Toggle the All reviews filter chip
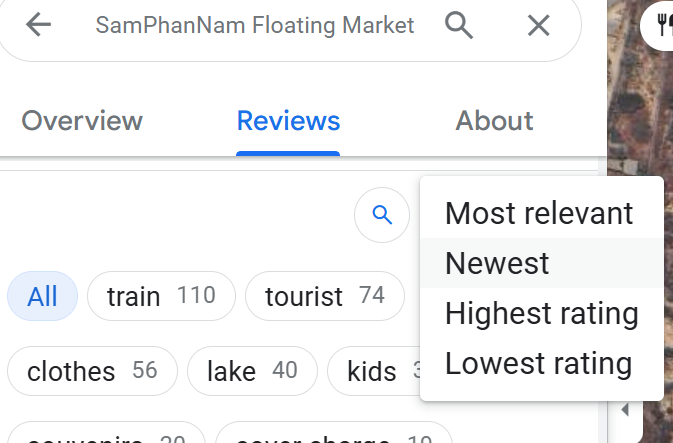 point(42,296)
